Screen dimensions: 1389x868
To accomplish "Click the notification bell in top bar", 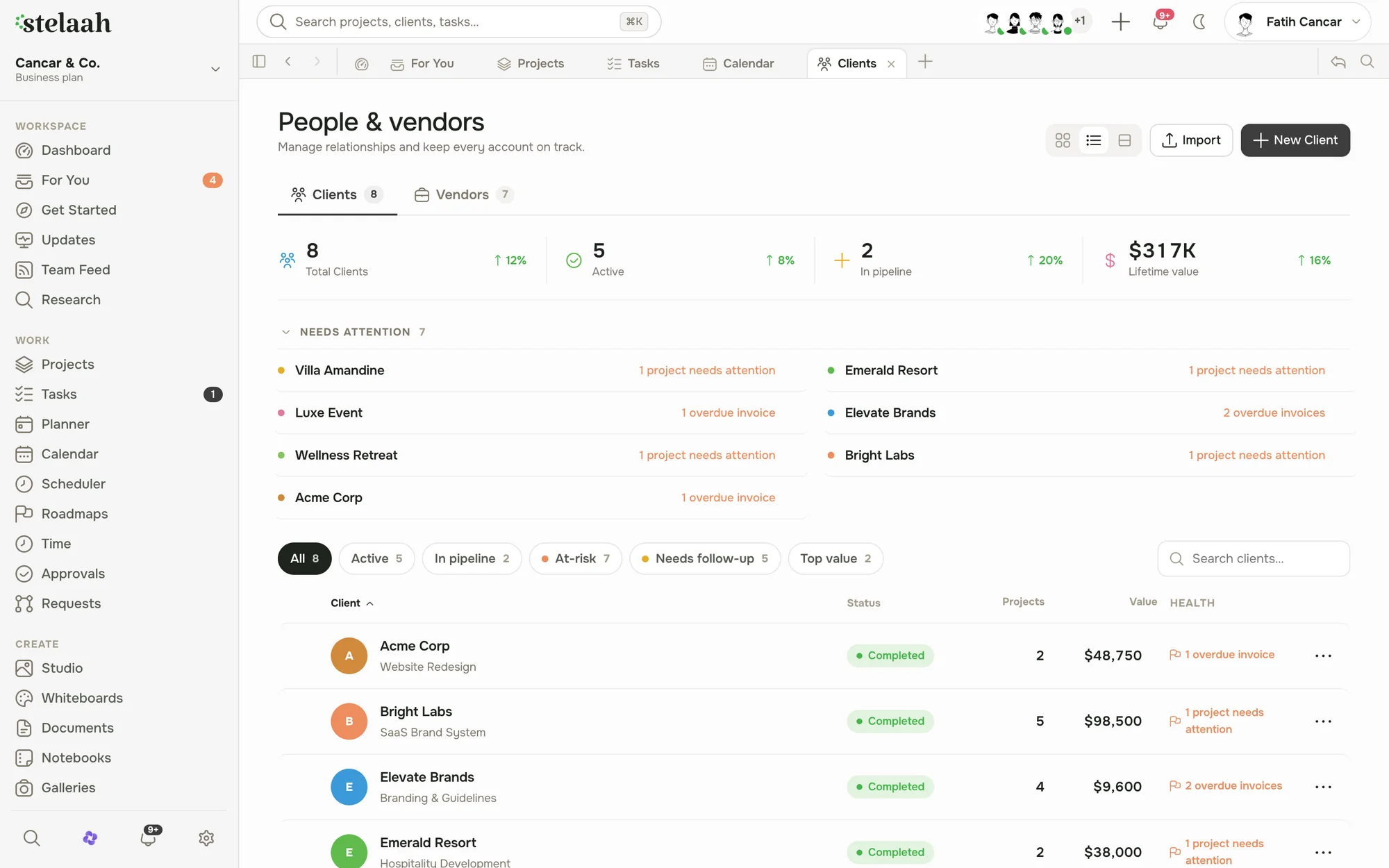I will coord(1160,22).
